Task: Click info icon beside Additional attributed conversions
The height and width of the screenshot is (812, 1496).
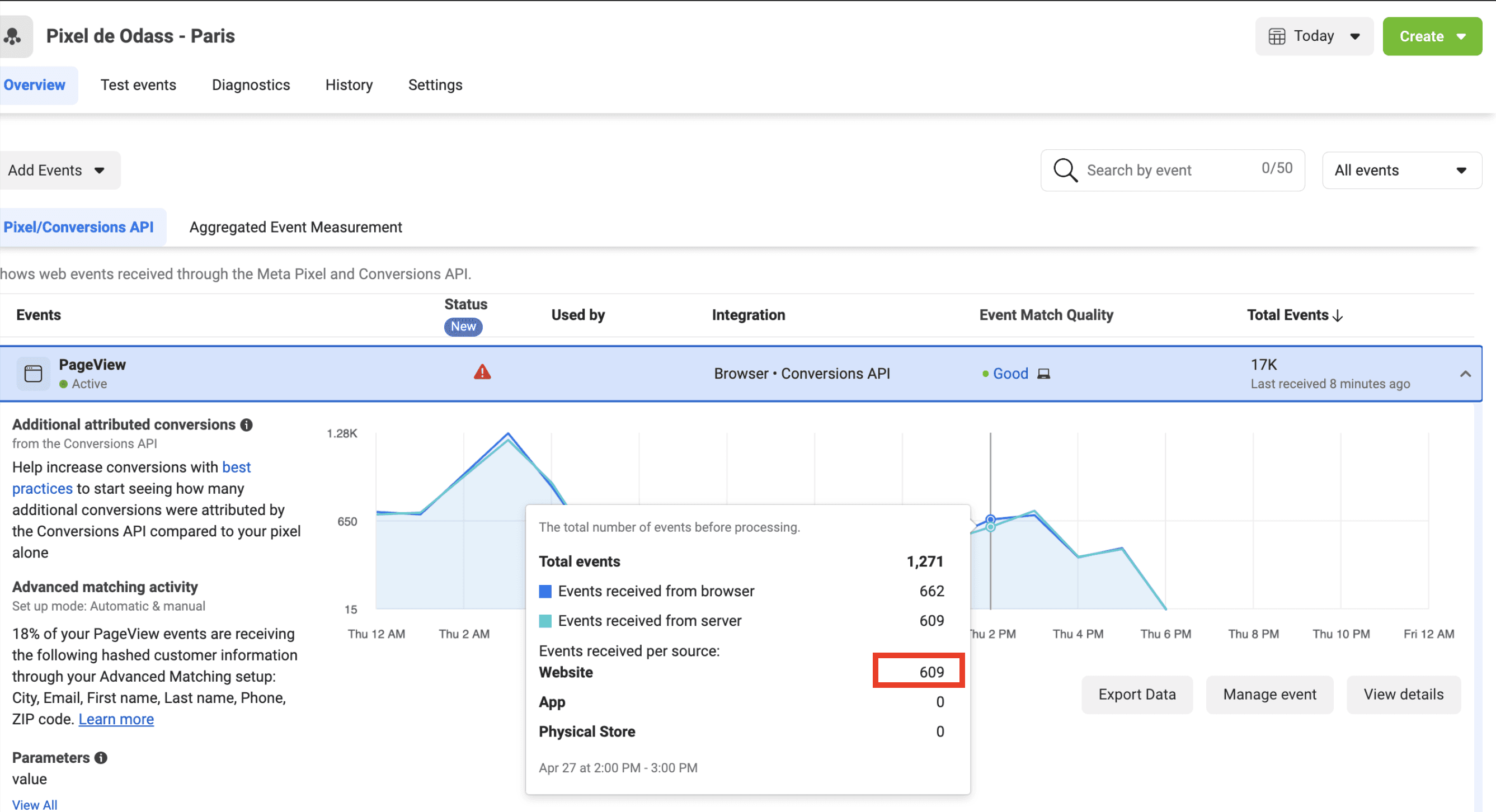Action: tap(247, 425)
